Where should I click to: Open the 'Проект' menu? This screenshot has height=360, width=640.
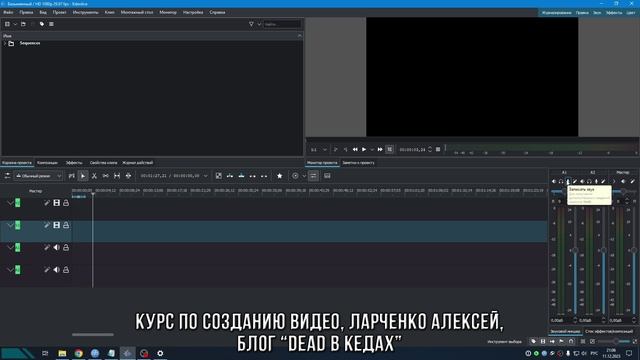(59, 12)
